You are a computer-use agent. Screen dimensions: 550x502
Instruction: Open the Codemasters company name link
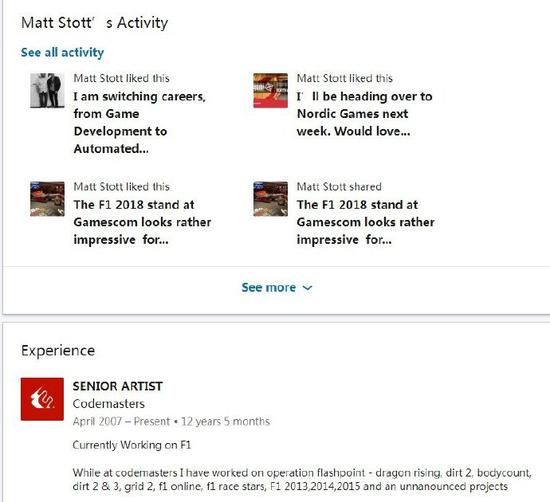point(109,403)
